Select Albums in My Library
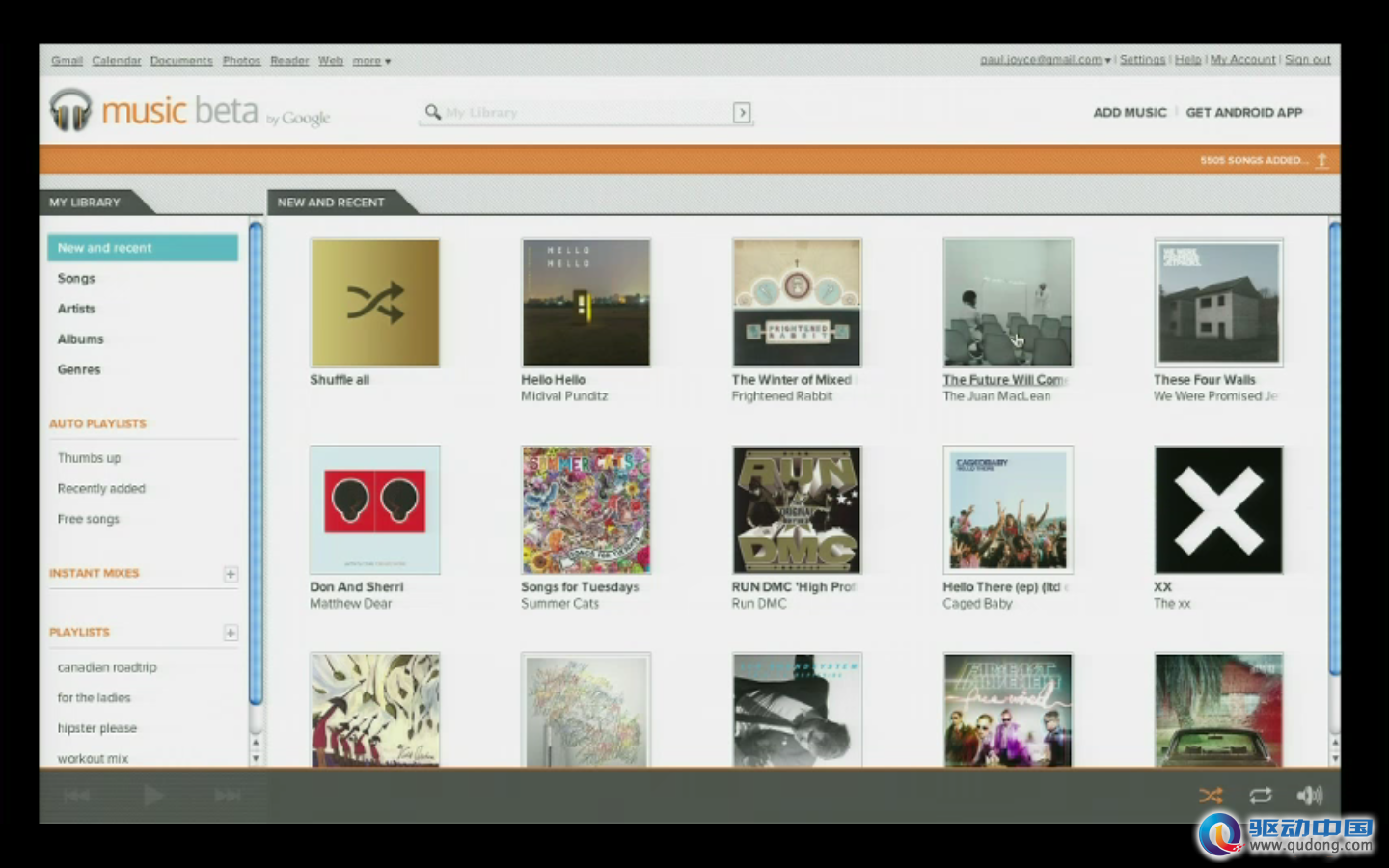This screenshot has width=1389, height=868. click(80, 339)
